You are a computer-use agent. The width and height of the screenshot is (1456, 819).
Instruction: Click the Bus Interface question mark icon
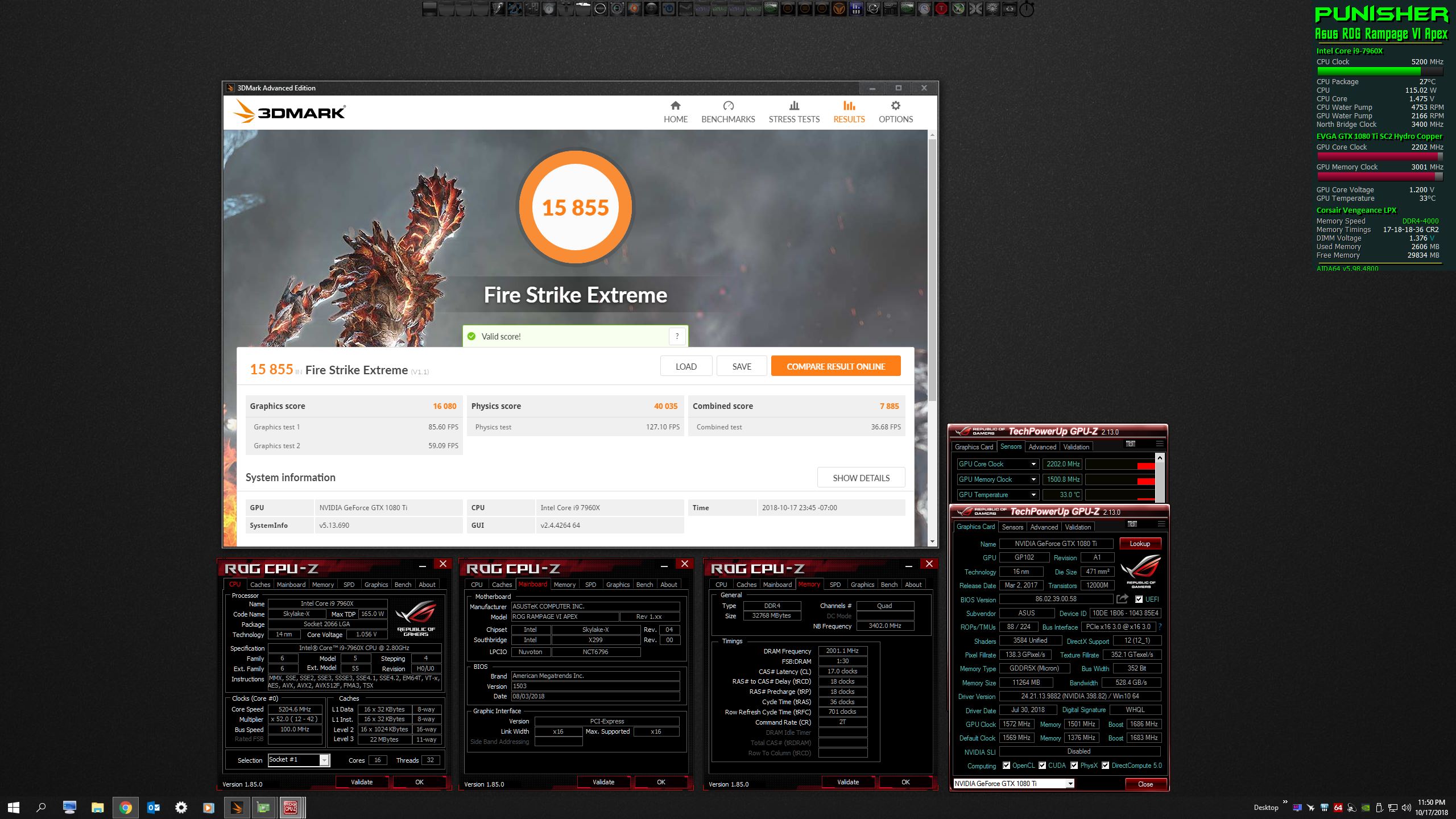(1160, 627)
